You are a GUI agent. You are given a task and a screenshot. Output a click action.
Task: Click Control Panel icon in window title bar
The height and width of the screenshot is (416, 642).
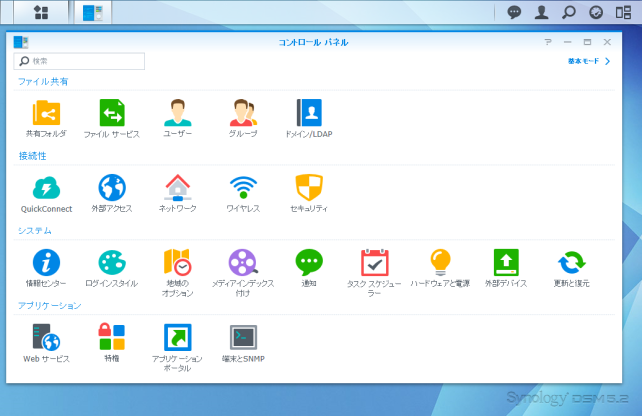click(21, 42)
